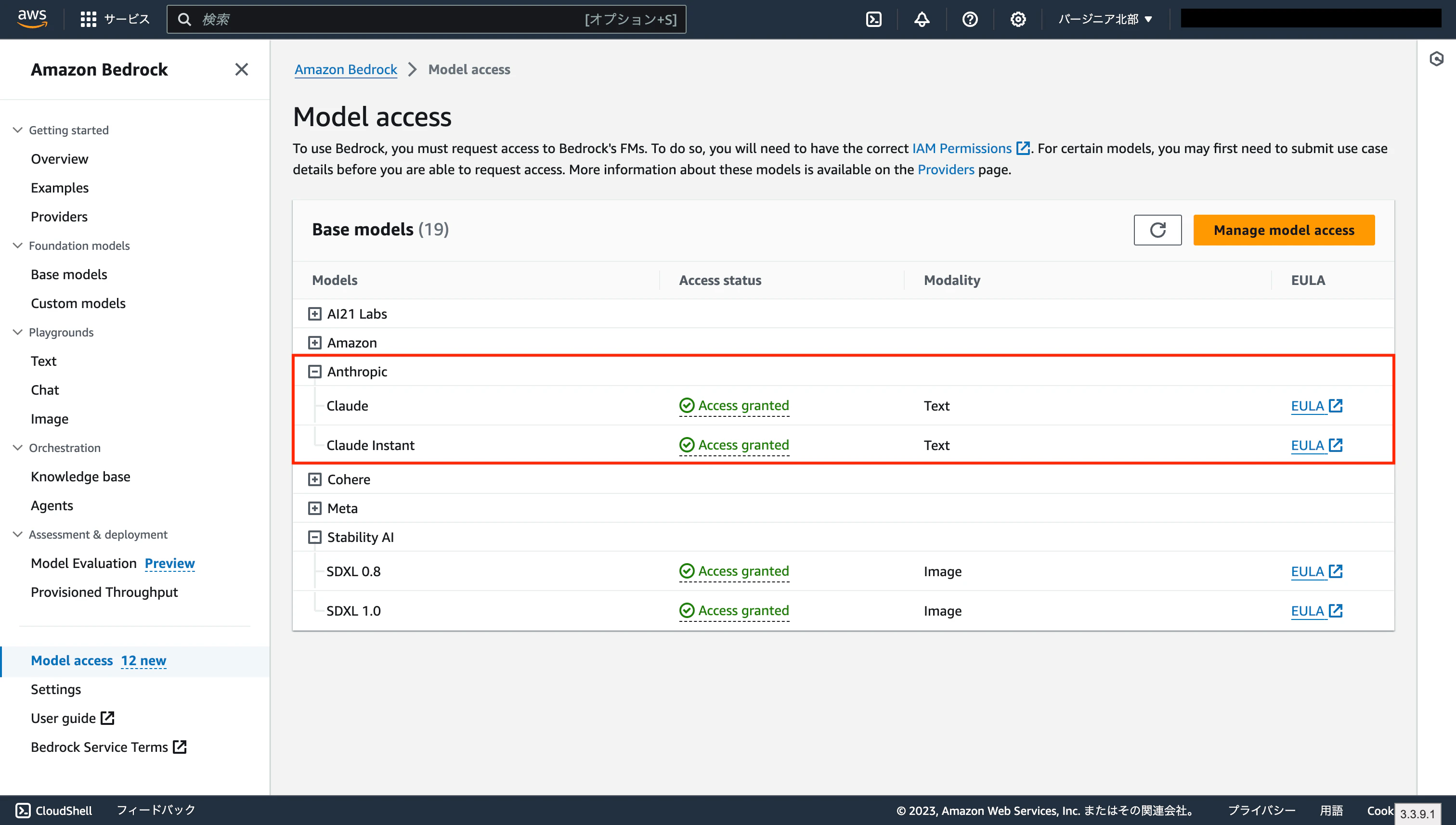Open the region selector for バージニア北部
Image resolution: width=1456 pixels, height=825 pixels.
pyautogui.click(x=1105, y=19)
